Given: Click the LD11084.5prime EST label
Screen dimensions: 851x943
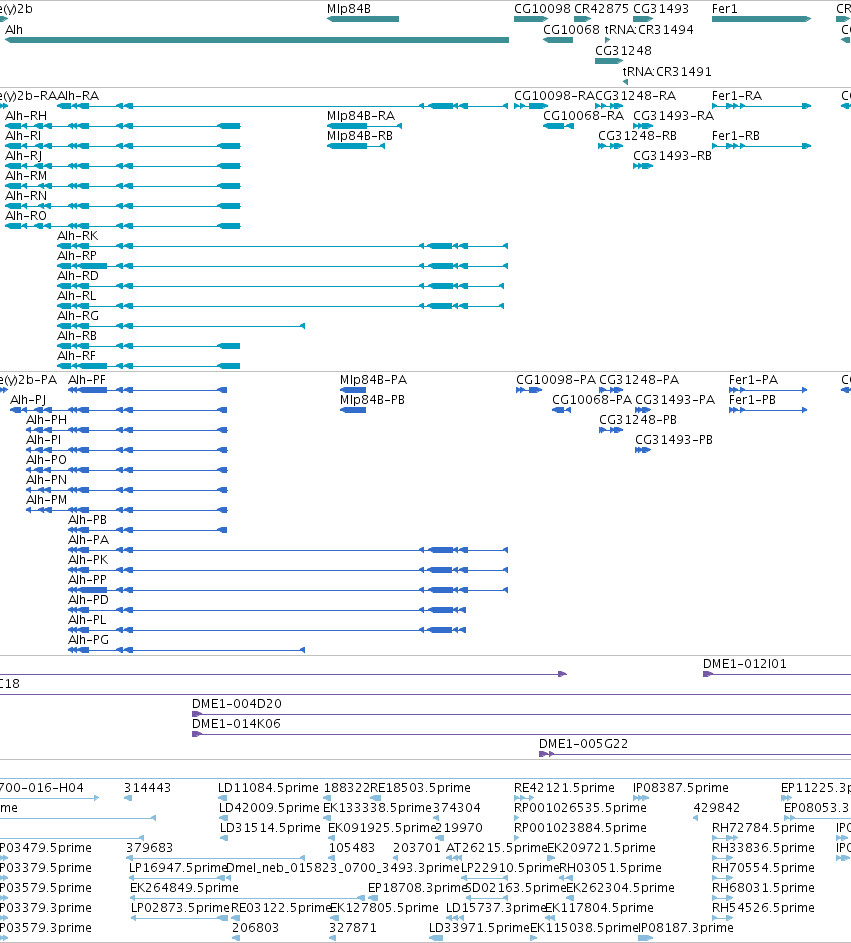Looking at the screenshot, I should point(268,787).
